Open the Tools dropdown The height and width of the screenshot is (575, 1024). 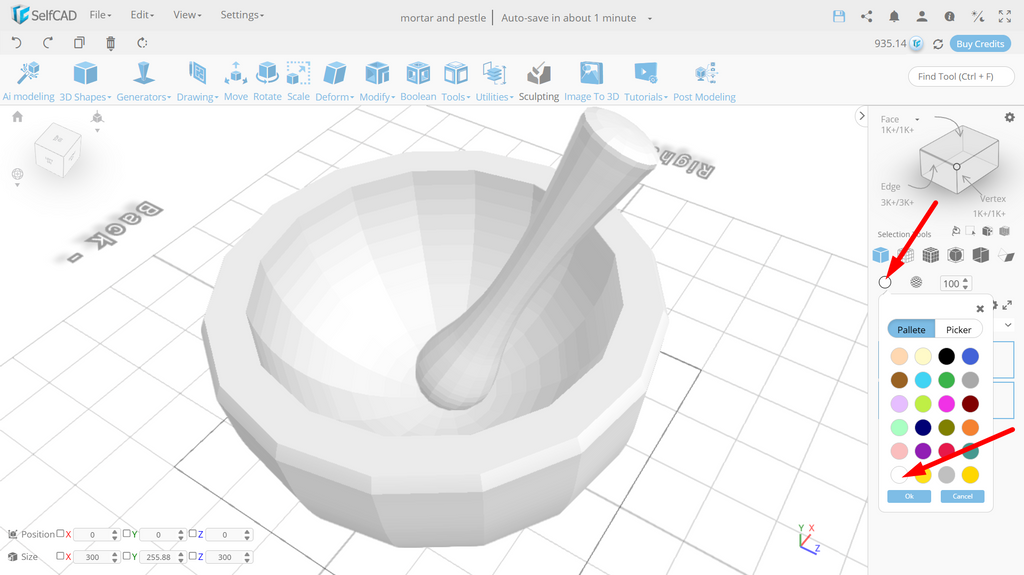point(455,82)
